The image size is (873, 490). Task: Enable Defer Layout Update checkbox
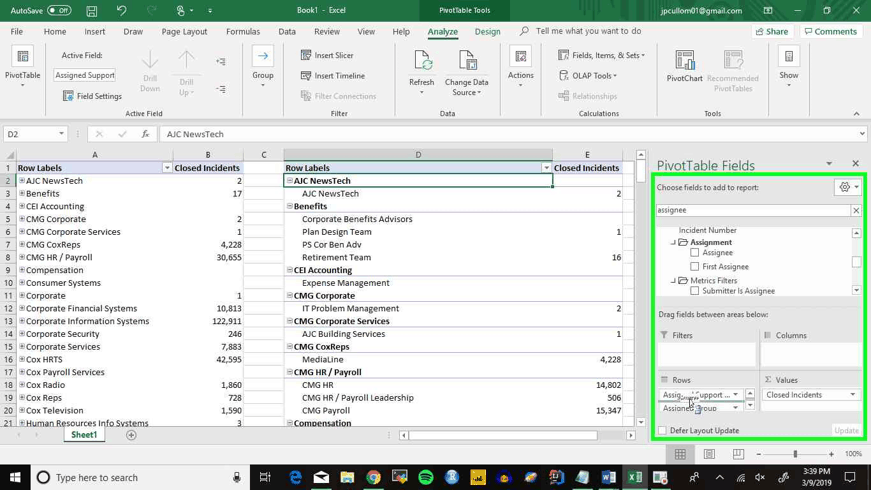click(x=662, y=430)
